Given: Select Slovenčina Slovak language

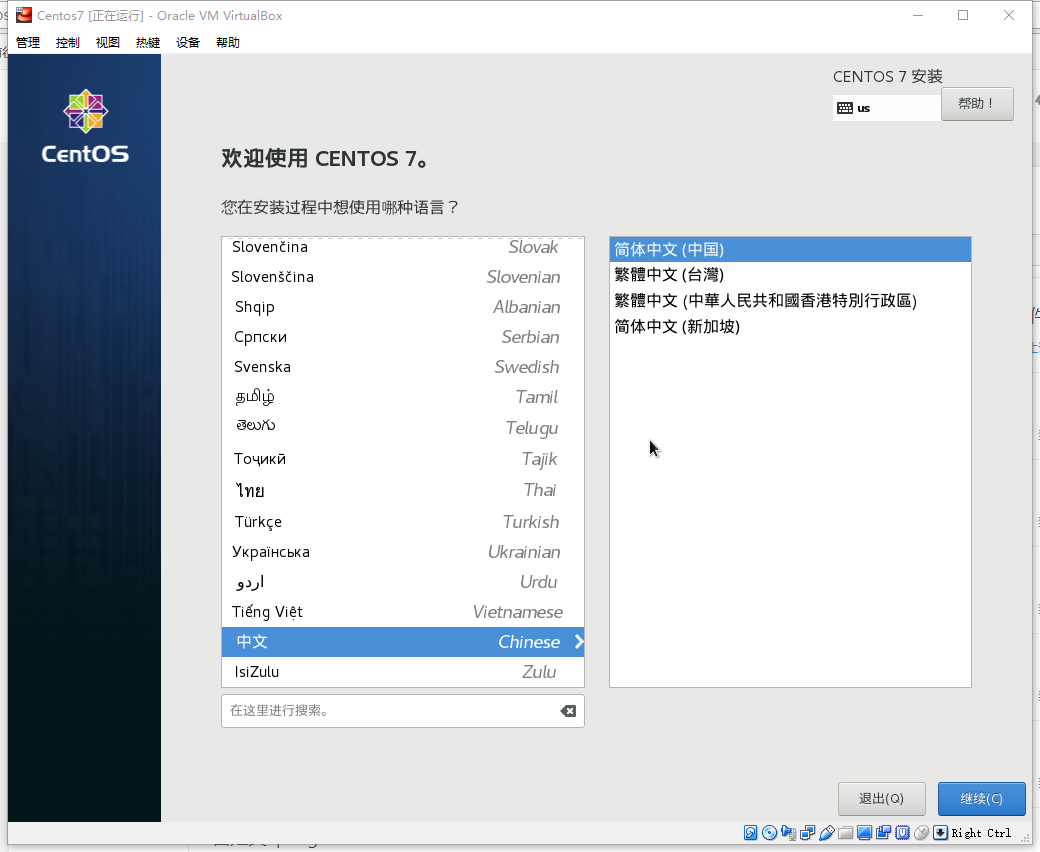Looking at the screenshot, I should pos(403,247).
